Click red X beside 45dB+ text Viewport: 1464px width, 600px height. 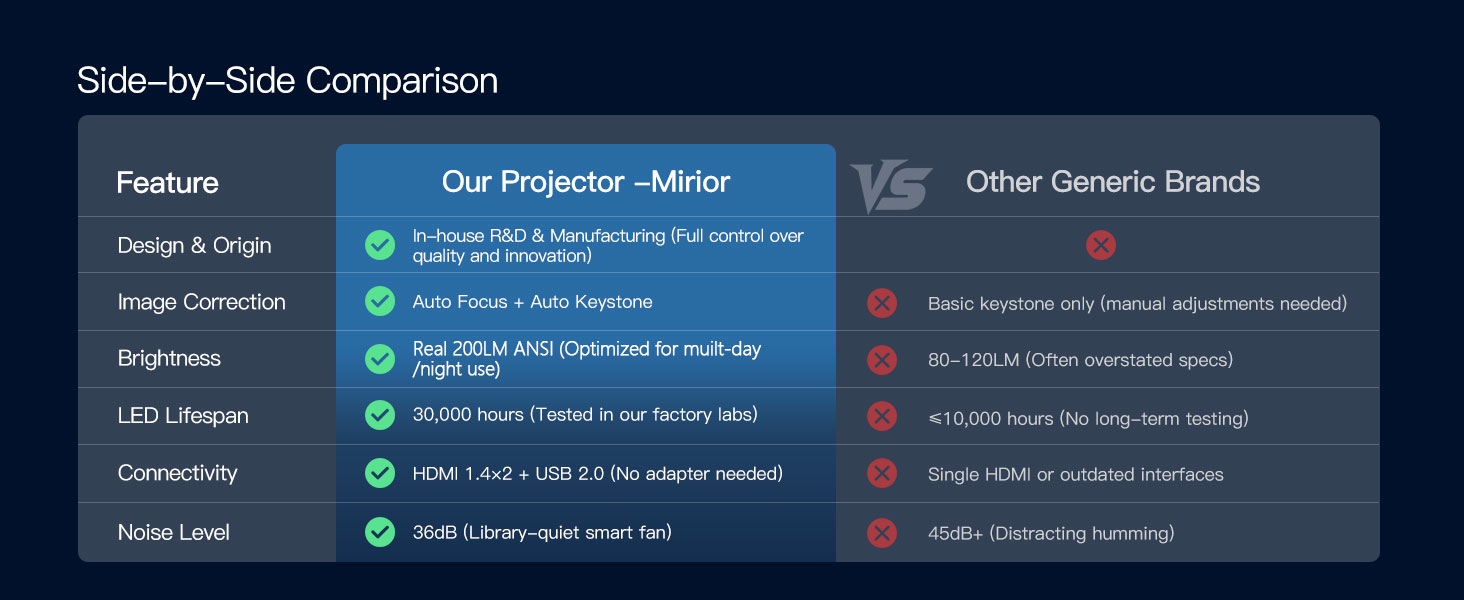[882, 533]
